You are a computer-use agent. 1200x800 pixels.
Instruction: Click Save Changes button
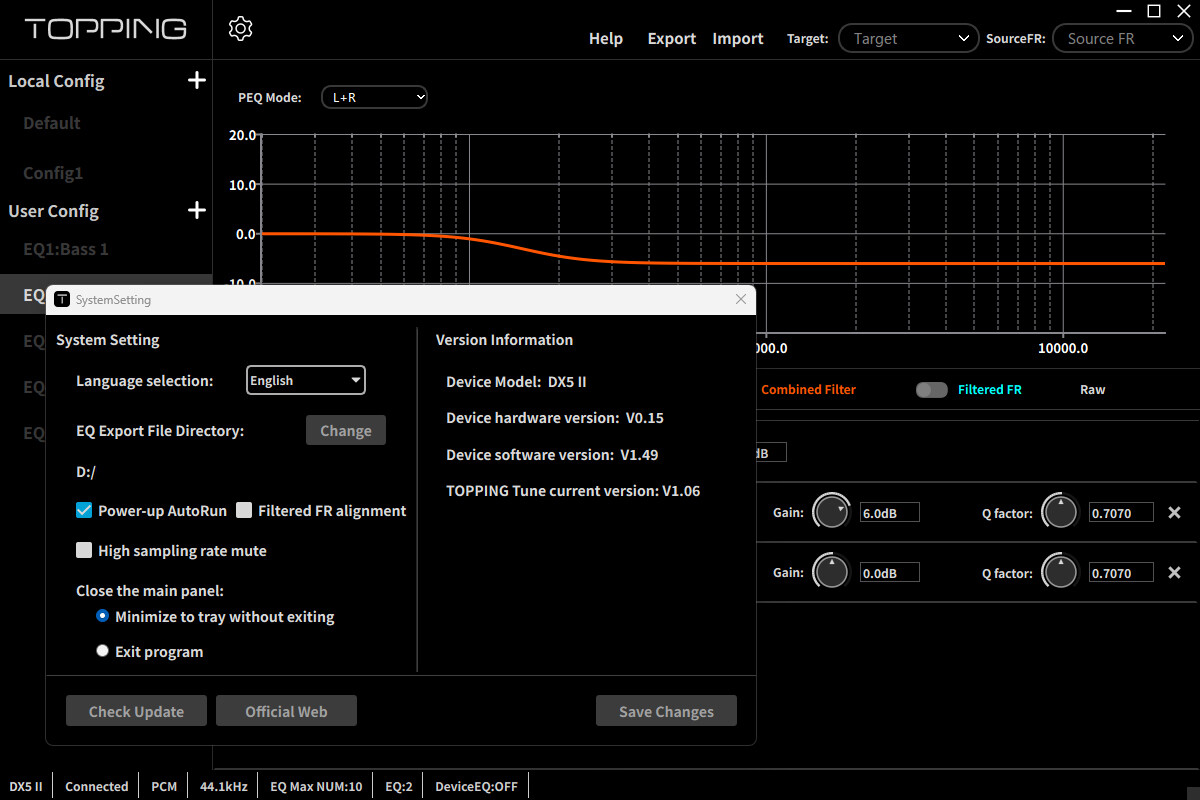click(666, 711)
